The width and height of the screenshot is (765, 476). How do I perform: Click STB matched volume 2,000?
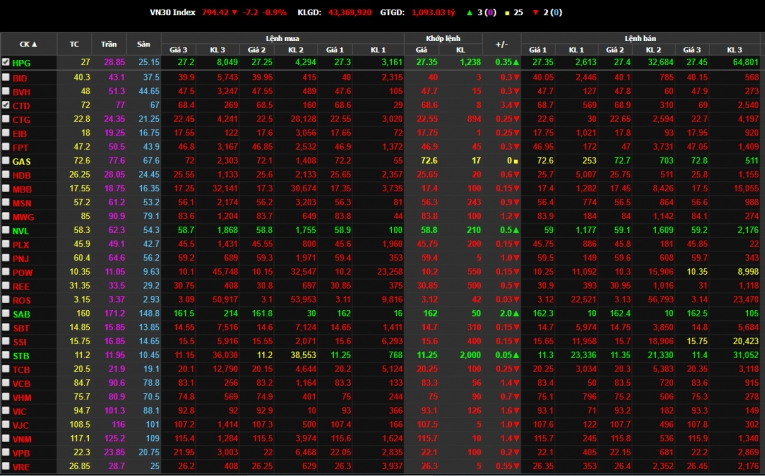point(470,355)
